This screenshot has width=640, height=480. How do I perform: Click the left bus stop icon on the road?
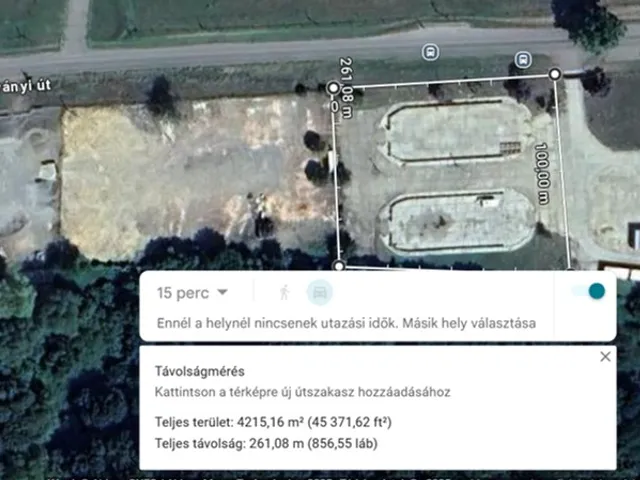click(430, 52)
